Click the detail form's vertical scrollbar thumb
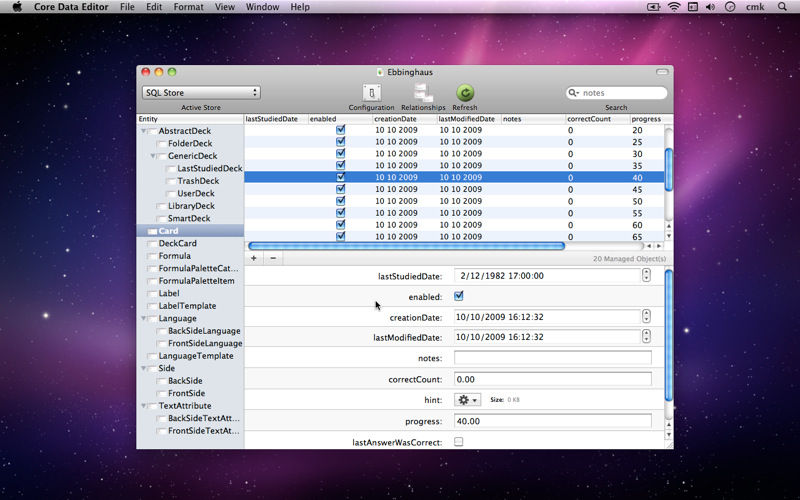 pos(668,335)
